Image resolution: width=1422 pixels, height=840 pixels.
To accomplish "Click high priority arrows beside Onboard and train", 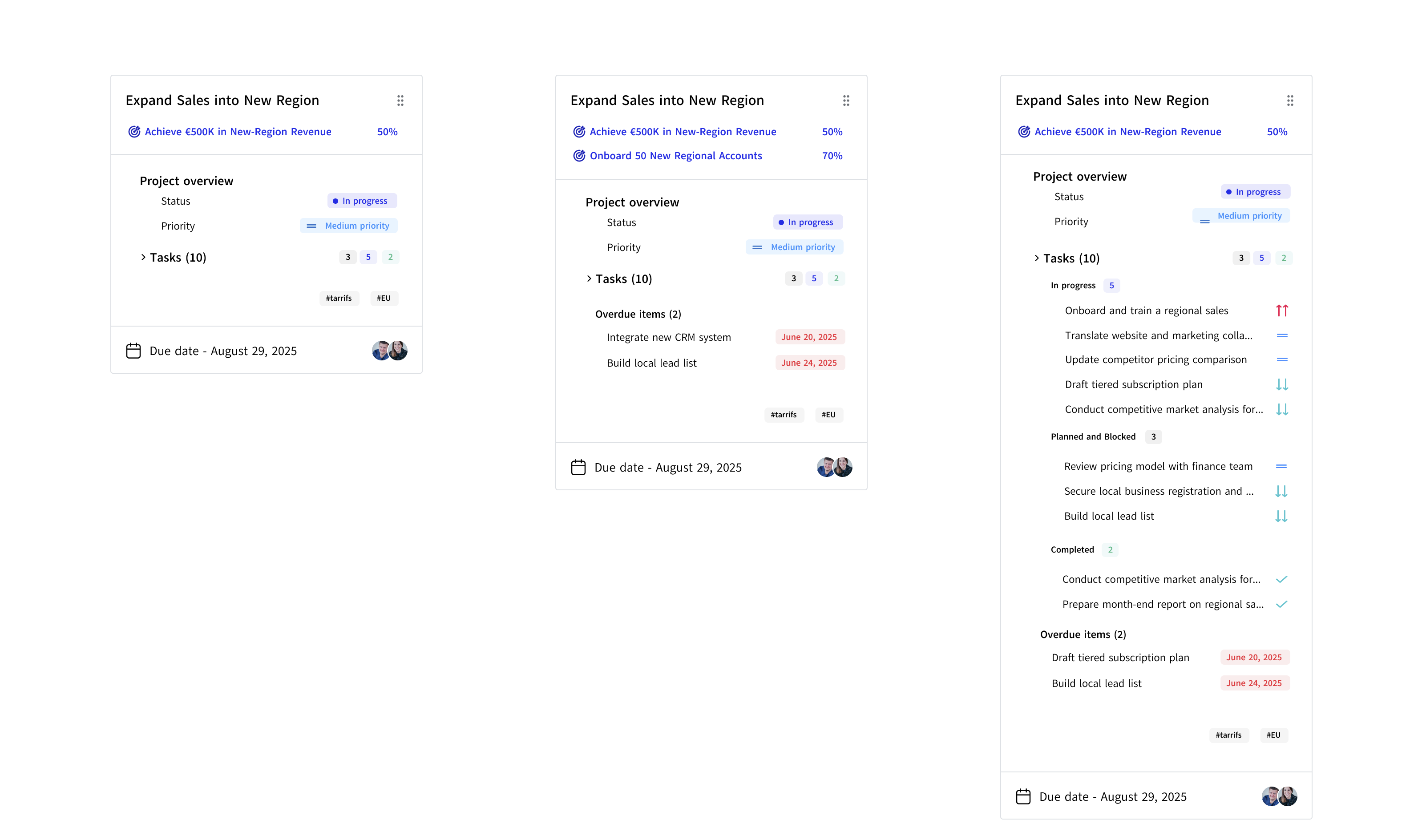I will point(1281,311).
